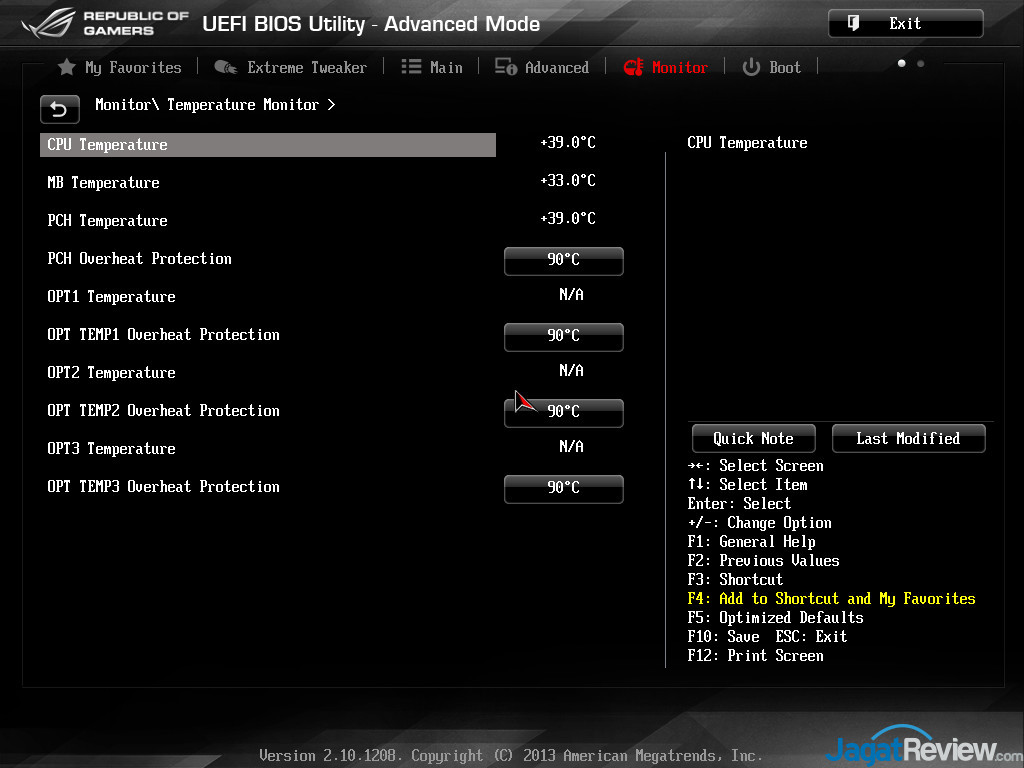Click the MB temperature value +33.0°C
Viewport: 1024px width, 768px height.
[x=568, y=180]
